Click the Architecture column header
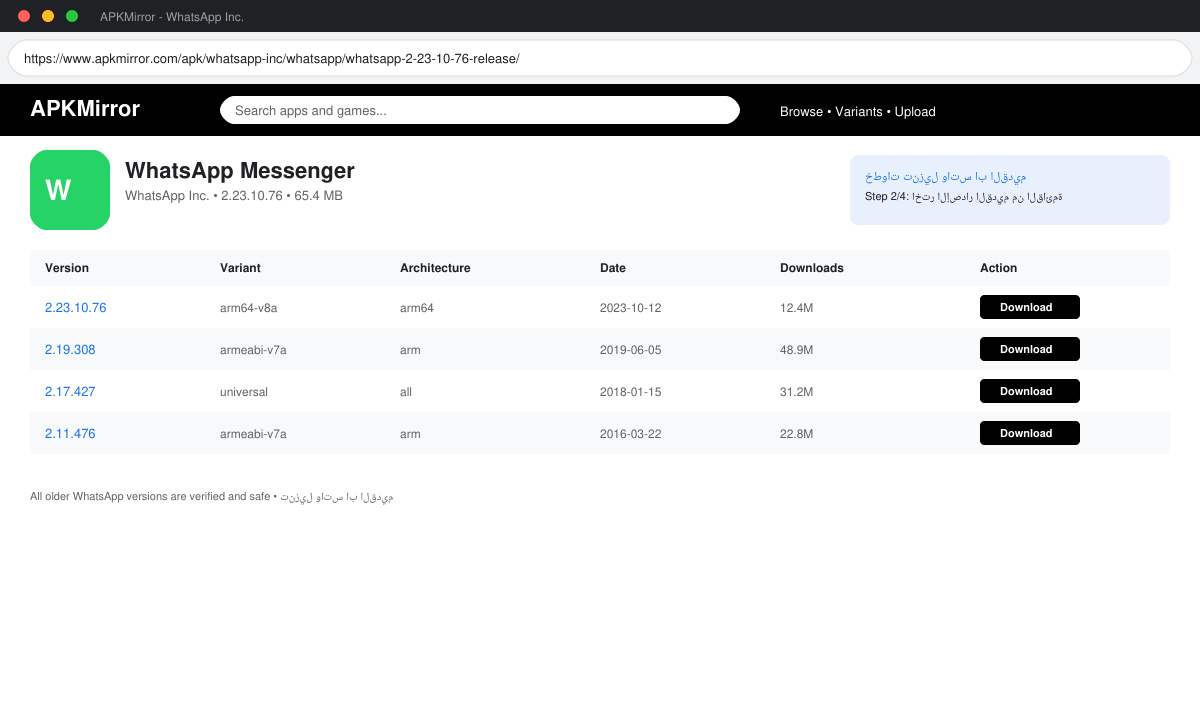Image resolution: width=1200 pixels, height=720 pixels. point(435,268)
